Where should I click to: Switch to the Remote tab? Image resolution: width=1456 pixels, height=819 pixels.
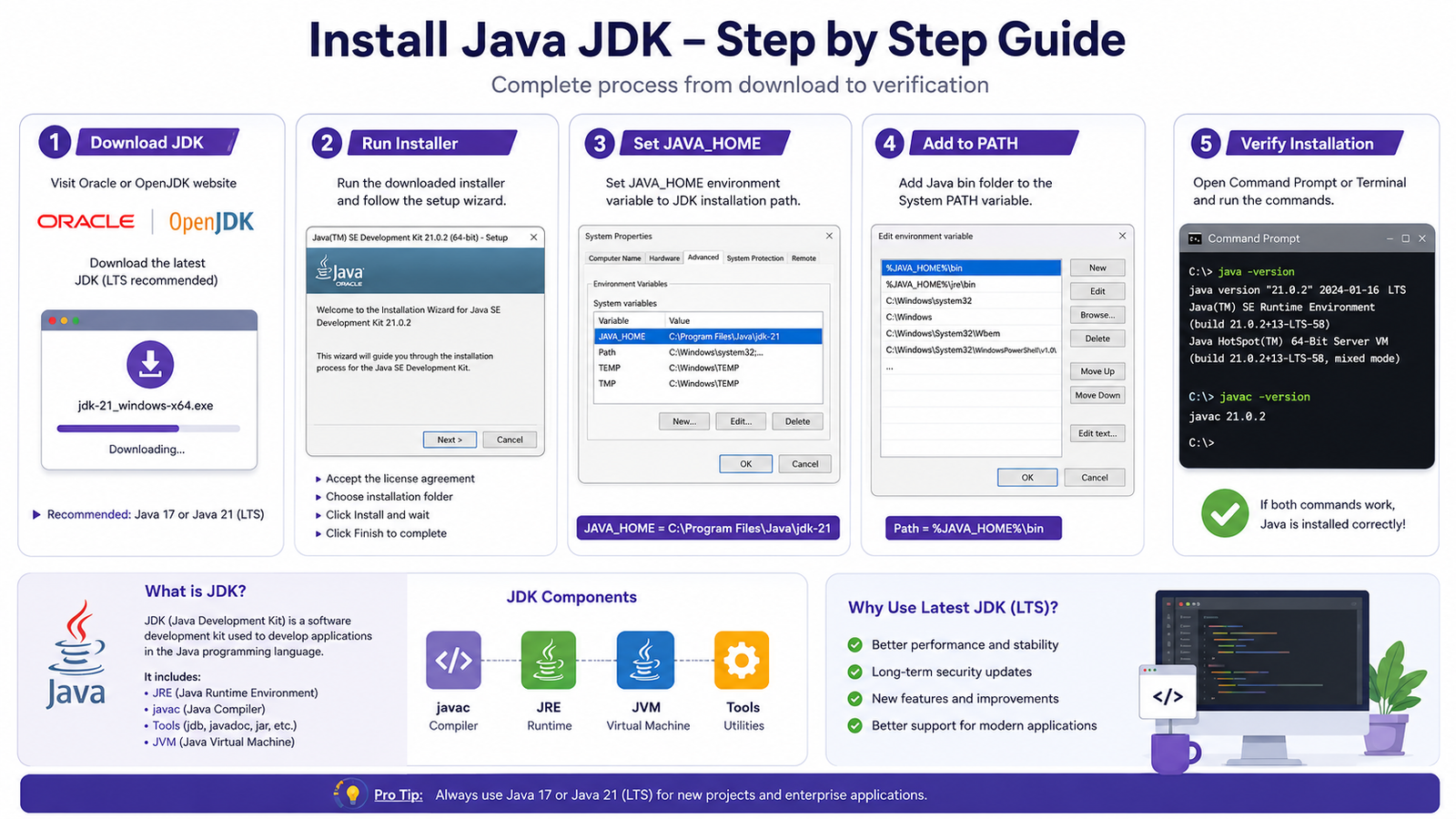pyautogui.click(x=804, y=258)
